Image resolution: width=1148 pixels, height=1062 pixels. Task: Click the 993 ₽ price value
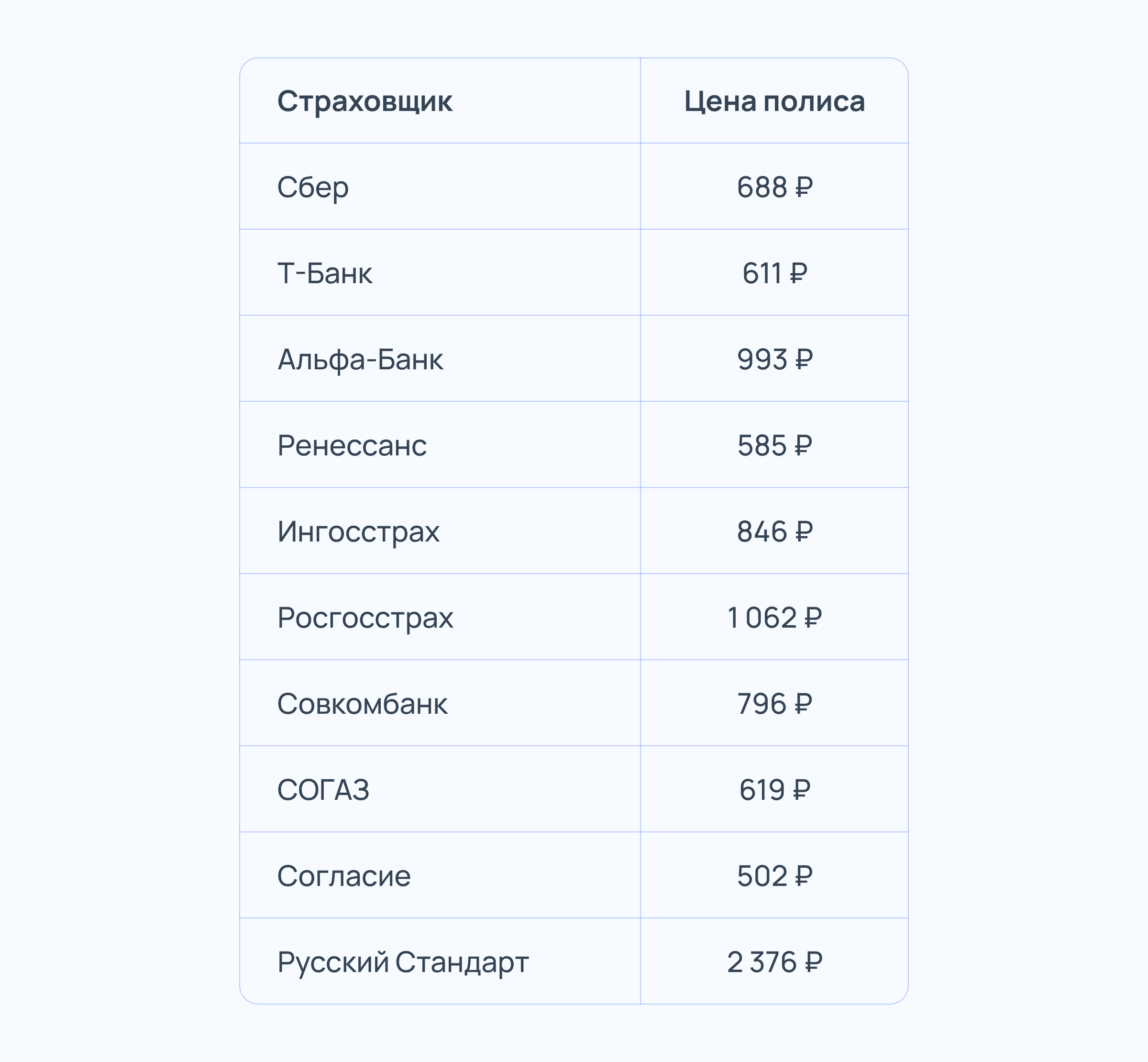click(x=774, y=360)
